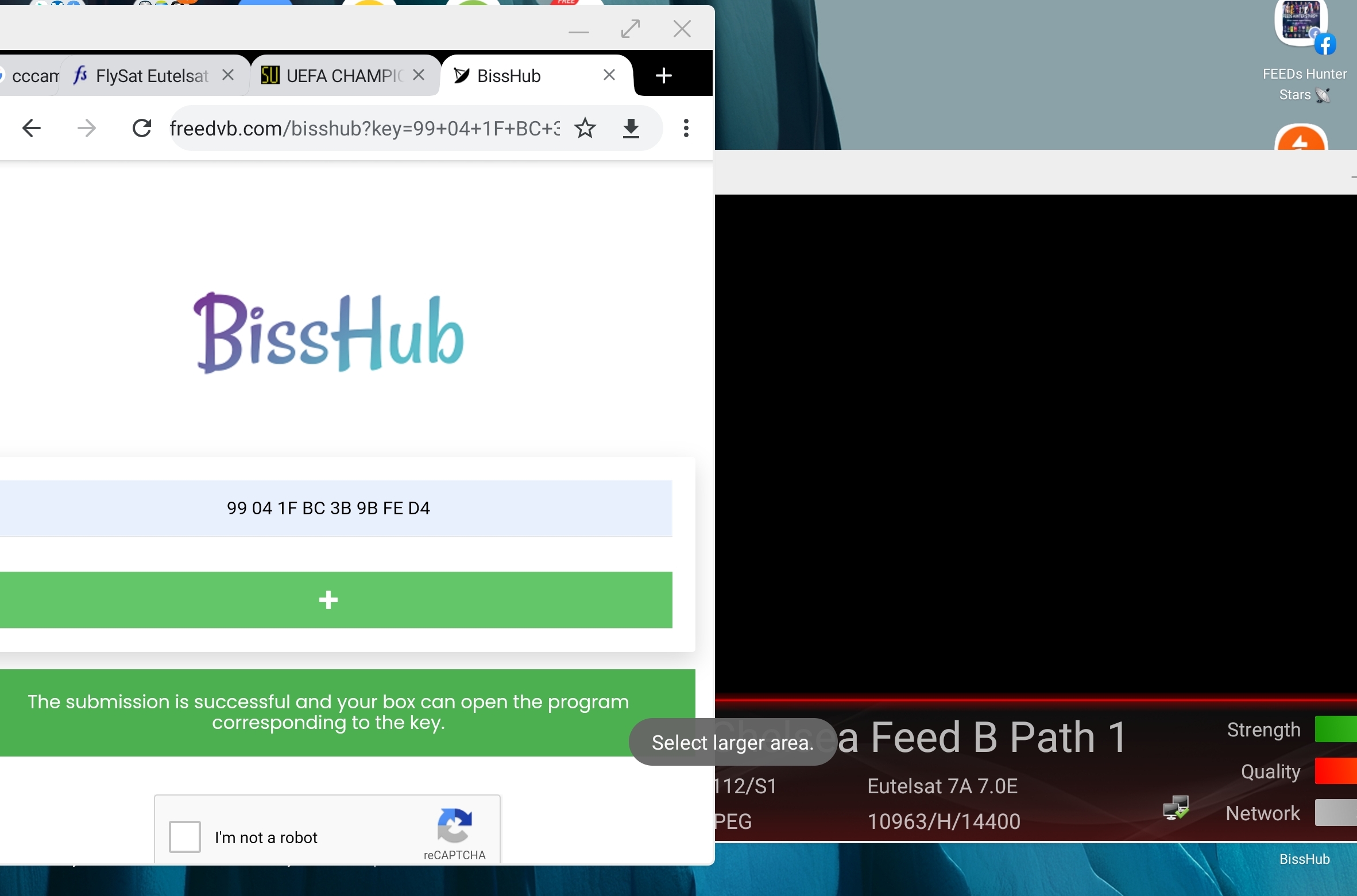Viewport: 1357px width, 896px height.
Task: Click the BissHub logo image
Action: click(328, 333)
